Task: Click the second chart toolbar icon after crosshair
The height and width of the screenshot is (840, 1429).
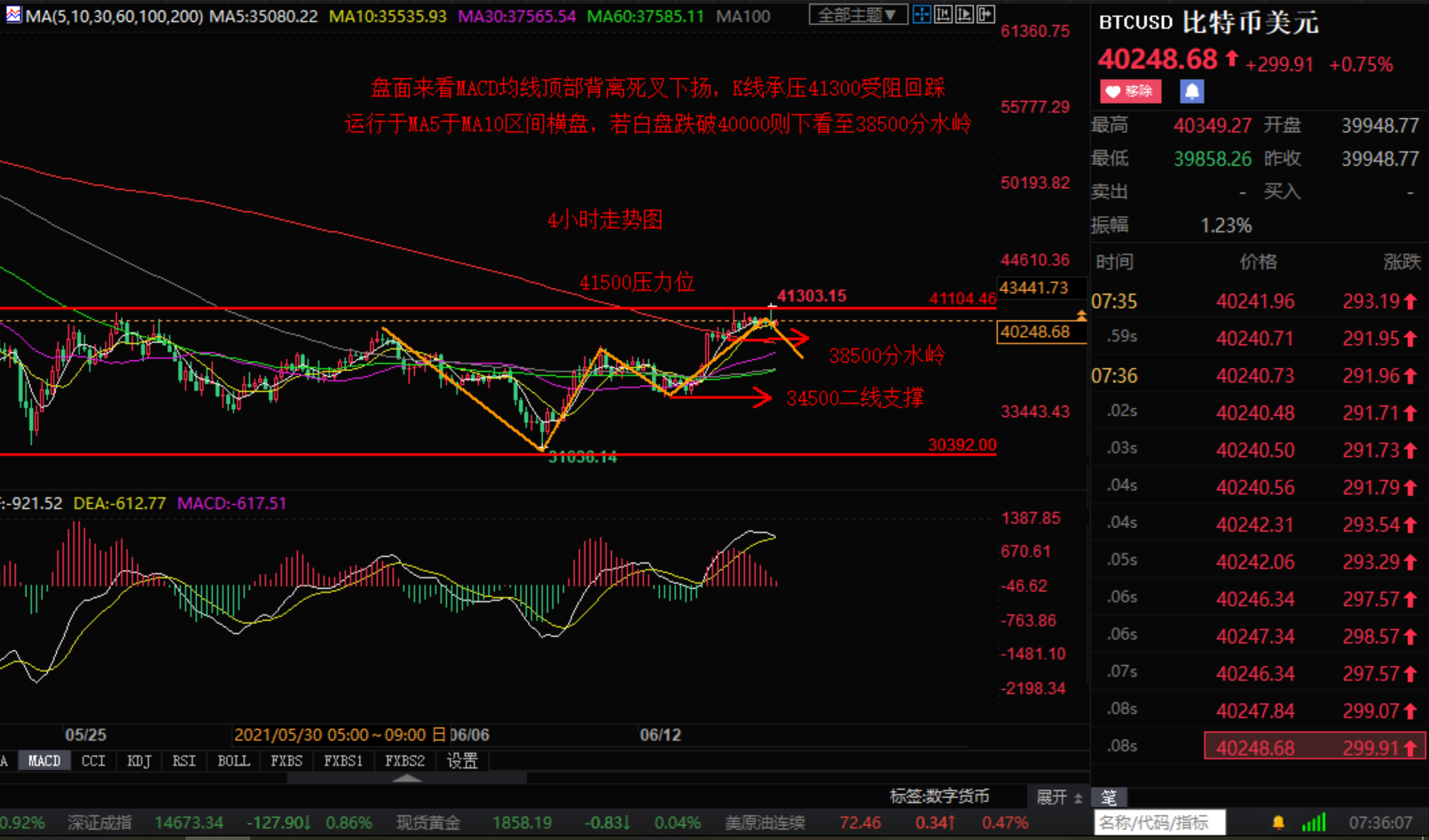Action: pos(943,14)
